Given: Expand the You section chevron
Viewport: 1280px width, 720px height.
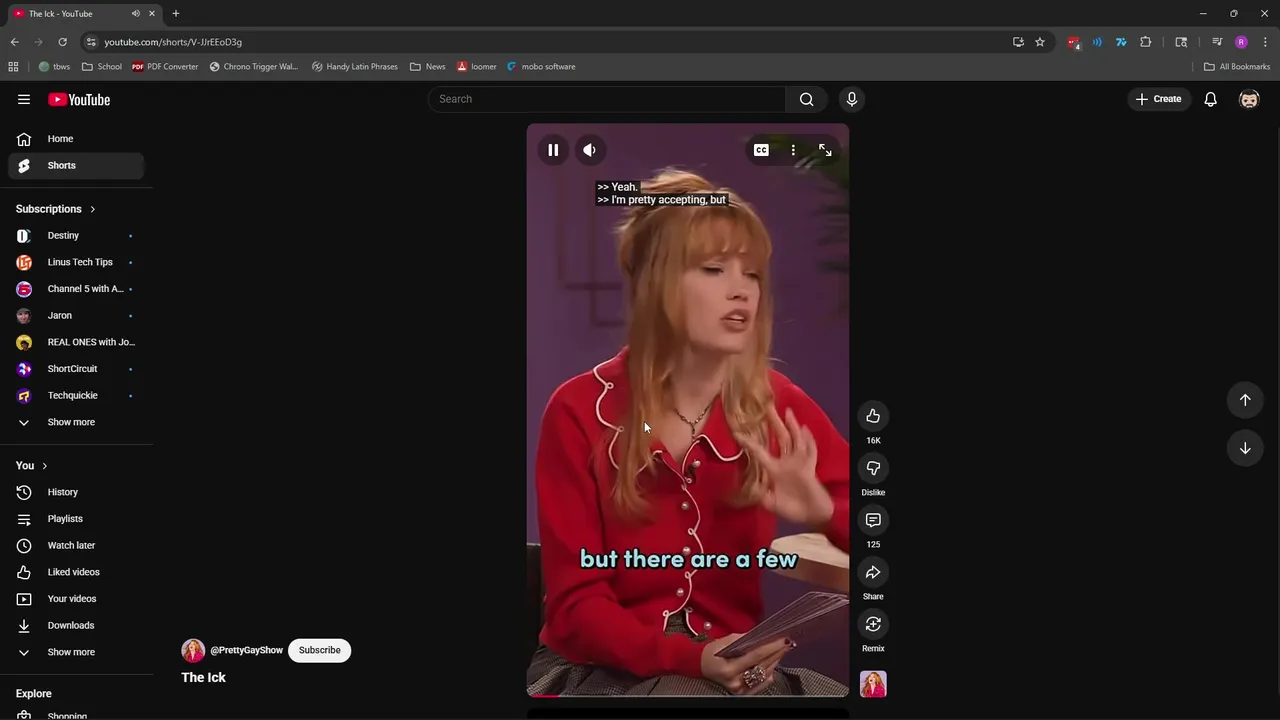Looking at the screenshot, I should tap(44, 466).
